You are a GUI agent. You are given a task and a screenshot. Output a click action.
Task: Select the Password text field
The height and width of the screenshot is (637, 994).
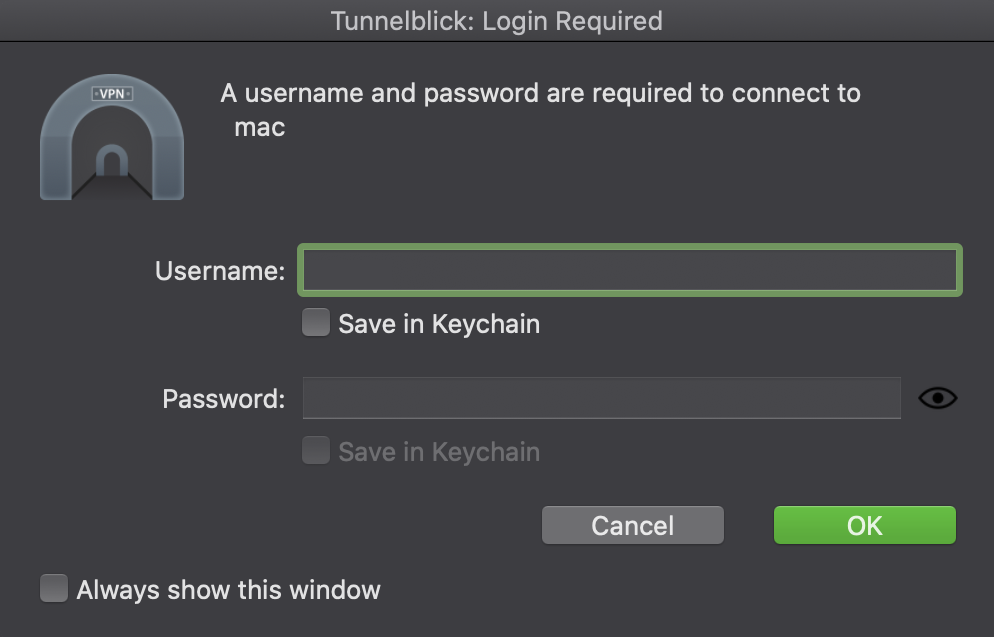[602, 398]
